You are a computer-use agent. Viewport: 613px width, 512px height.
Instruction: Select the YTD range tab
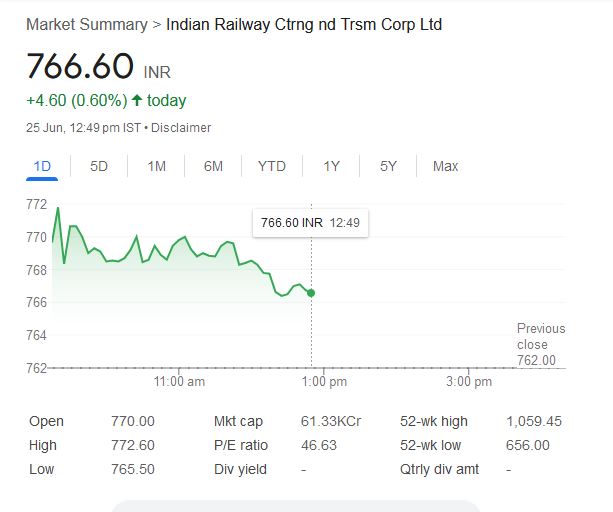(271, 166)
